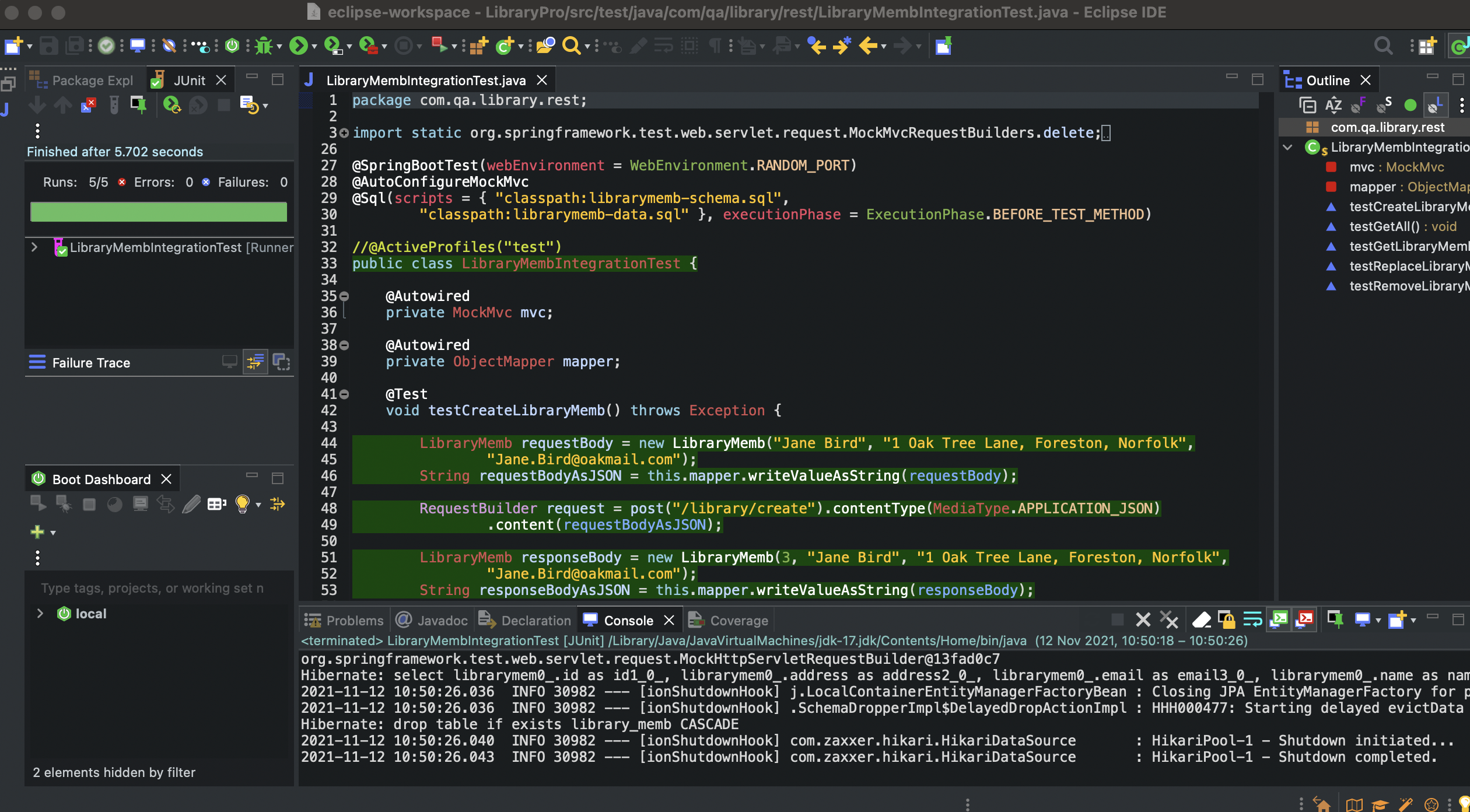Click the JUnit Stop Test Run square icon
Viewport: 1470px width, 812px height.
(223, 105)
